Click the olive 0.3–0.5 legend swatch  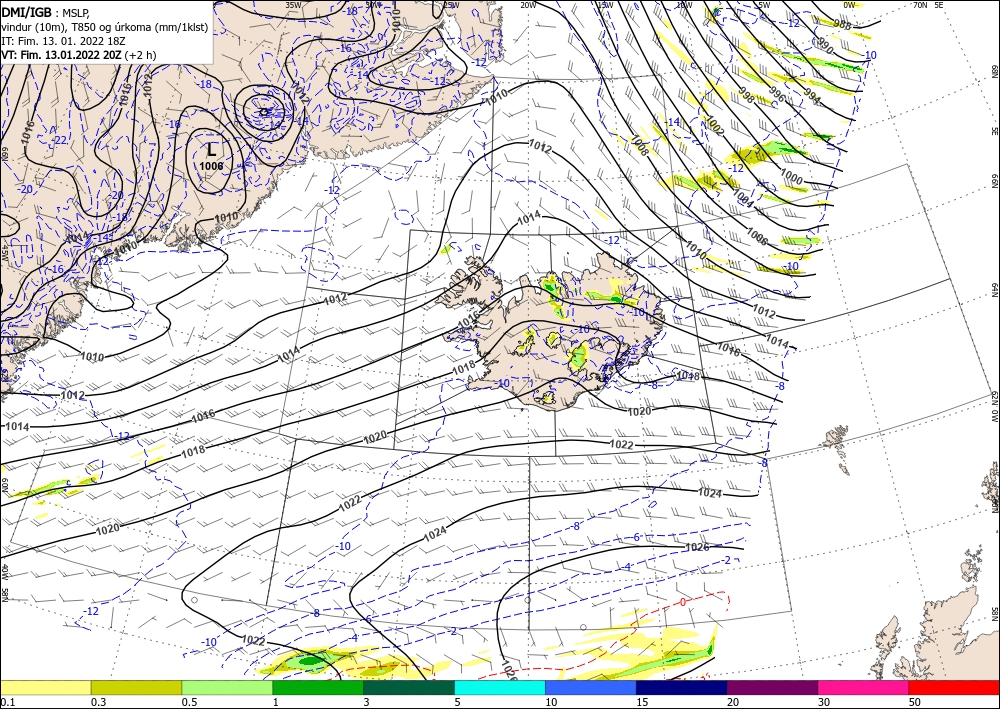[136, 687]
